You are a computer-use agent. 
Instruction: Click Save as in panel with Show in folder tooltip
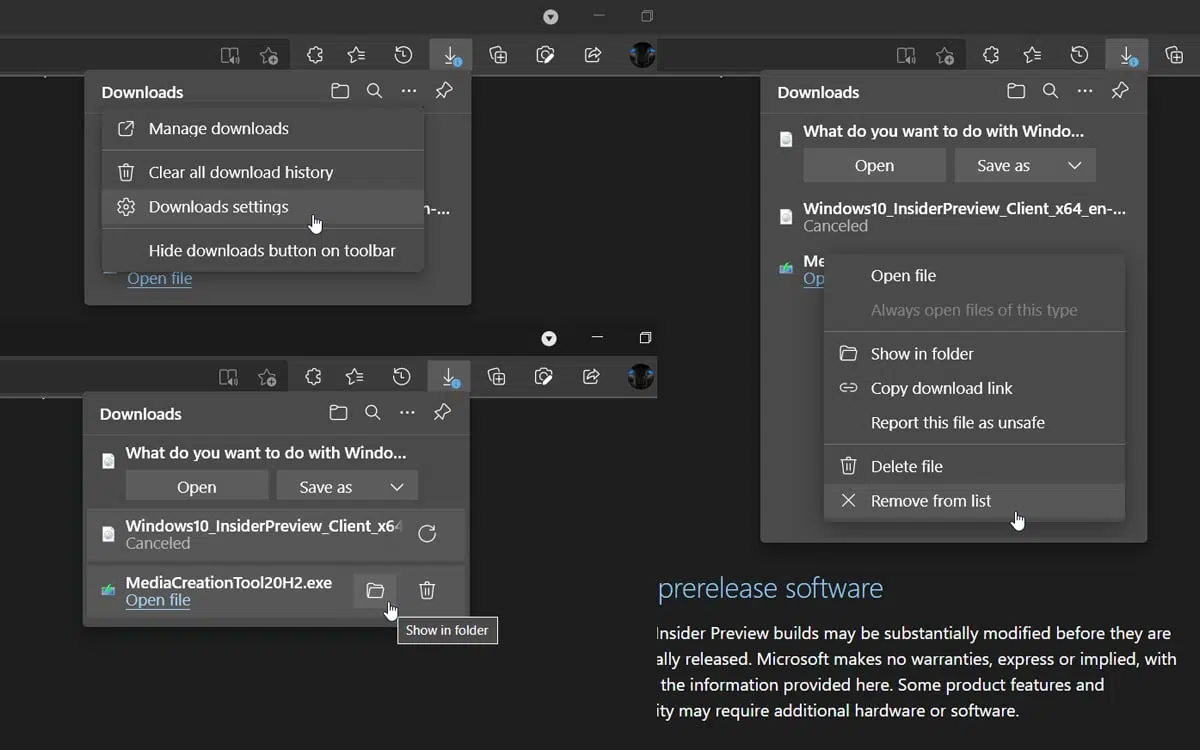click(326, 487)
